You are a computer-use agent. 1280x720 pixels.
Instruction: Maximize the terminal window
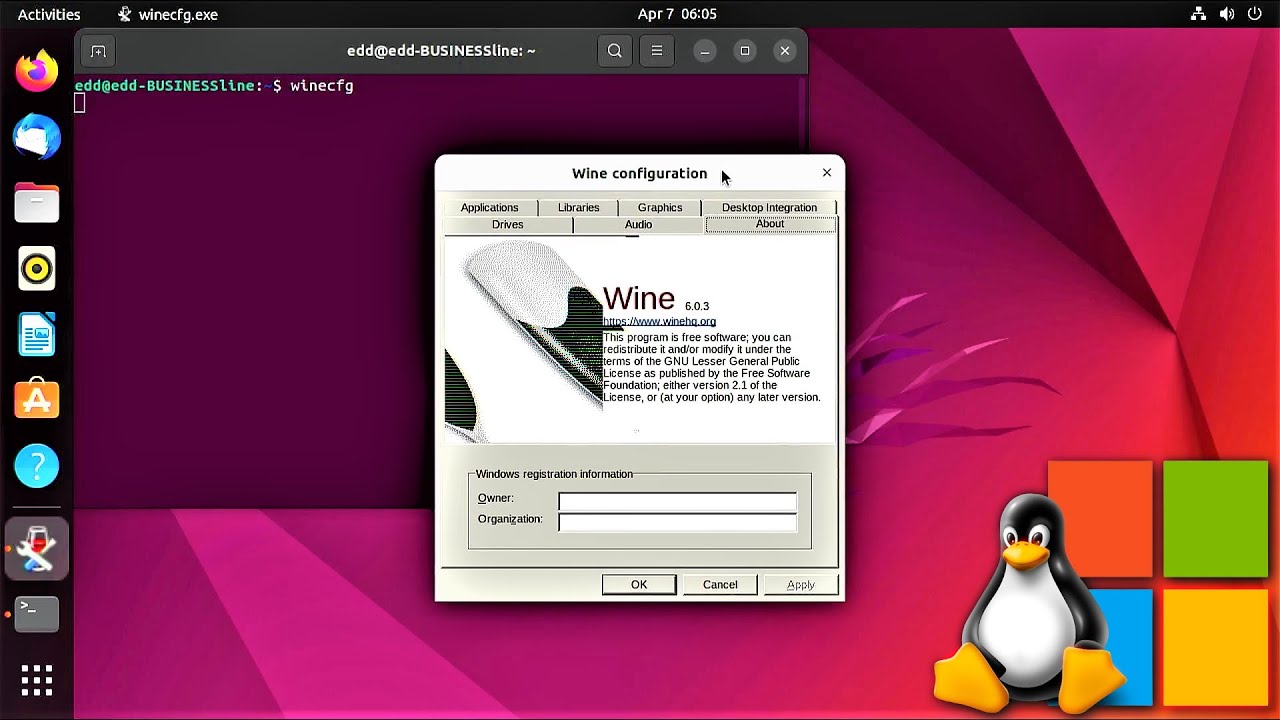tap(745, 51)
